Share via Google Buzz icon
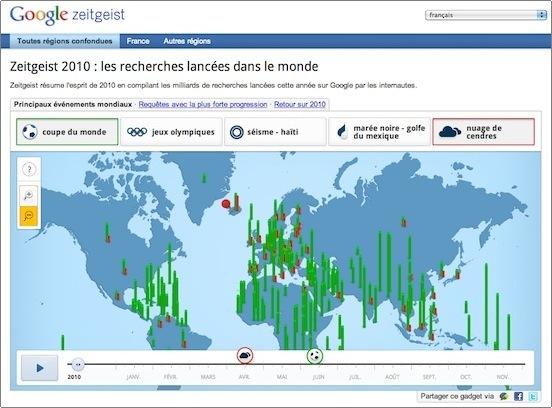Viewport: 552px width, 408px height. coord(504,396)
